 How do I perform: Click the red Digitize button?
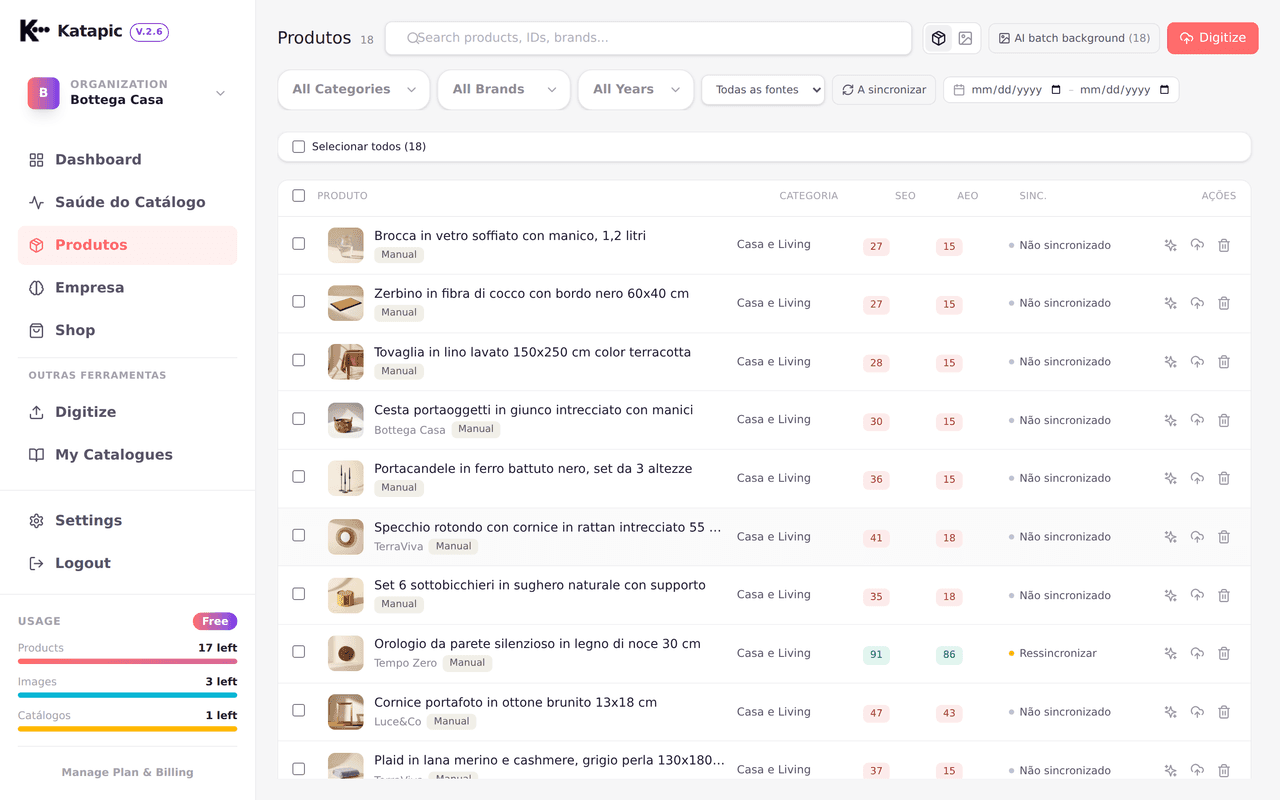click(x=1212, y=38)
